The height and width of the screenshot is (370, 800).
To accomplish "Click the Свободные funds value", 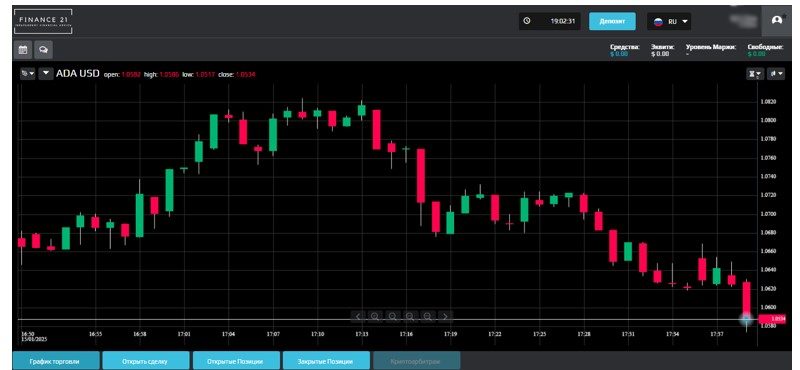I will click(x=757, y=54).
